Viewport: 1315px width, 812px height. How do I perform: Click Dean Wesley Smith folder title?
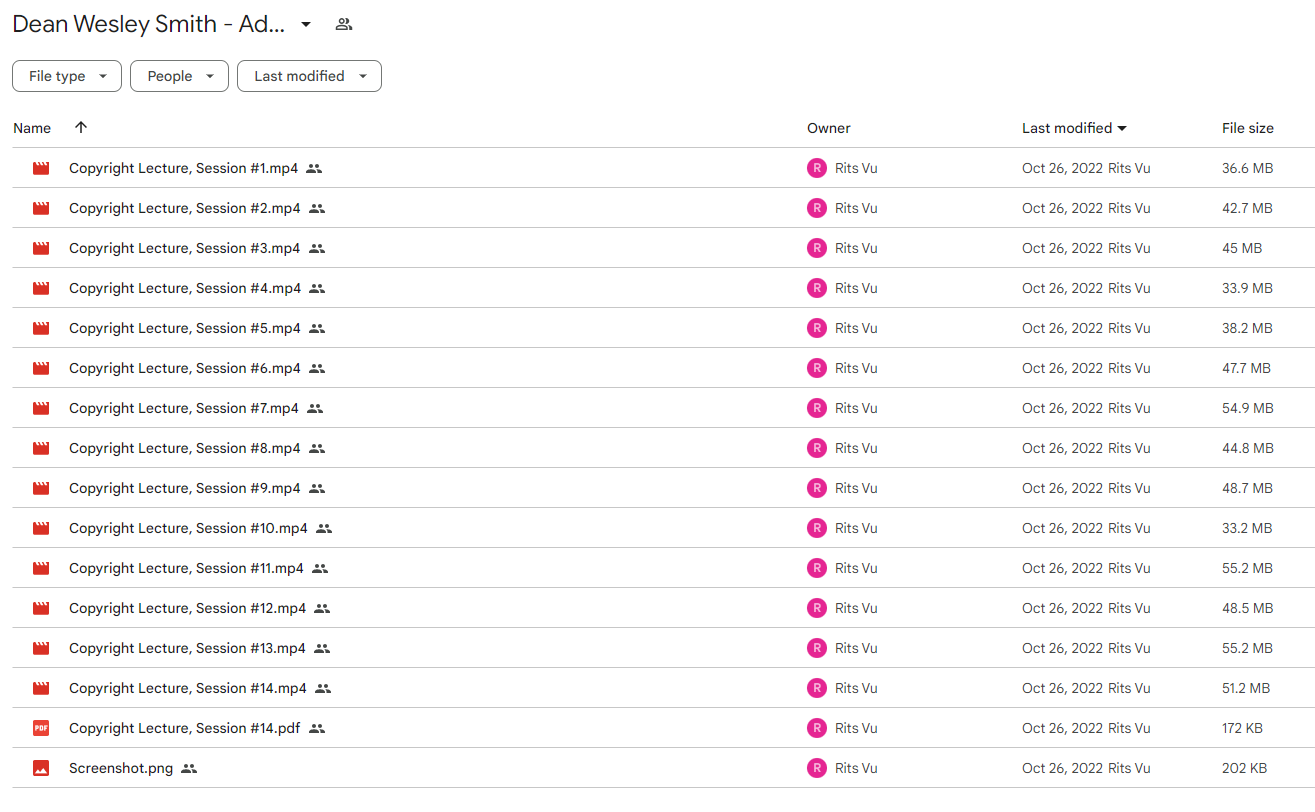149,25
